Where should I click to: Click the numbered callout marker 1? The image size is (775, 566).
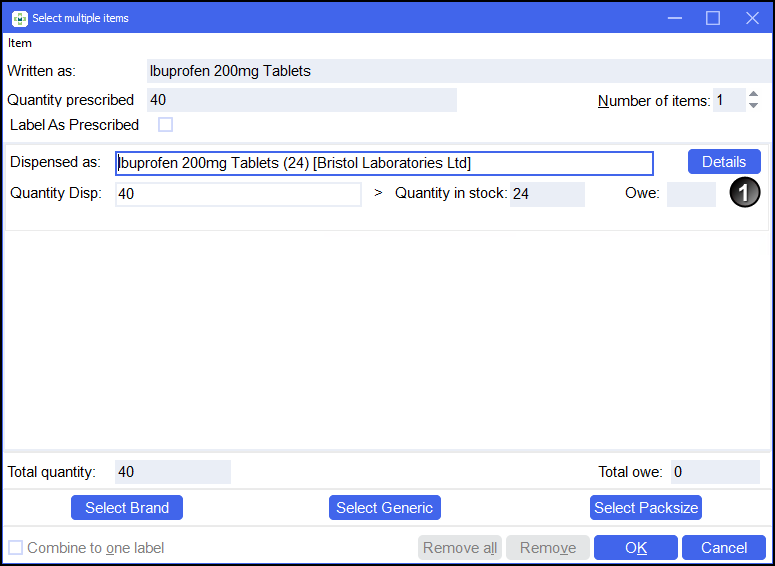[x=744, y=194]
